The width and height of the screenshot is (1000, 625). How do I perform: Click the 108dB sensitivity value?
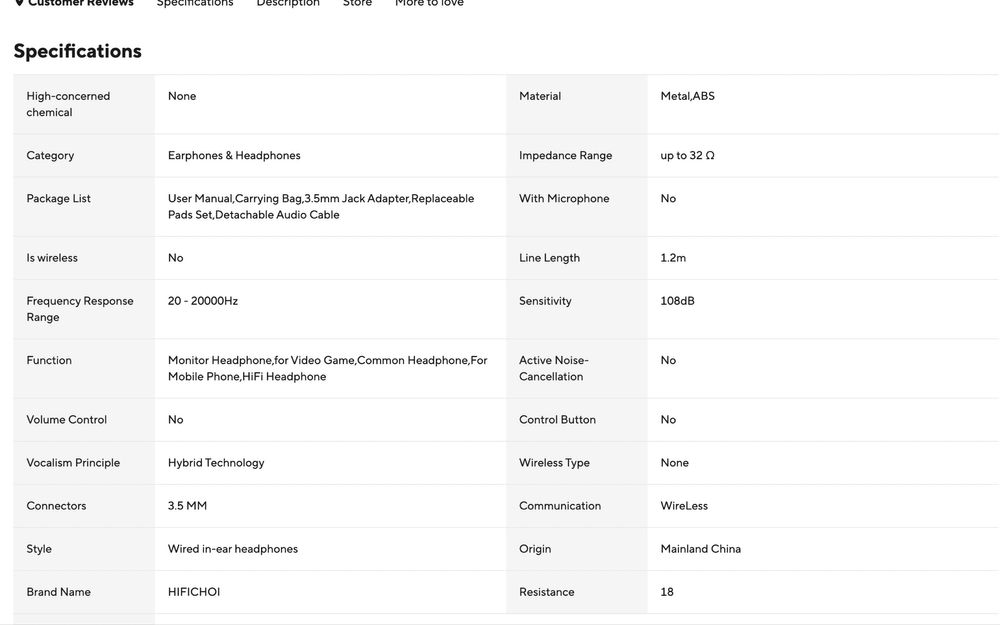pos(677,301)
